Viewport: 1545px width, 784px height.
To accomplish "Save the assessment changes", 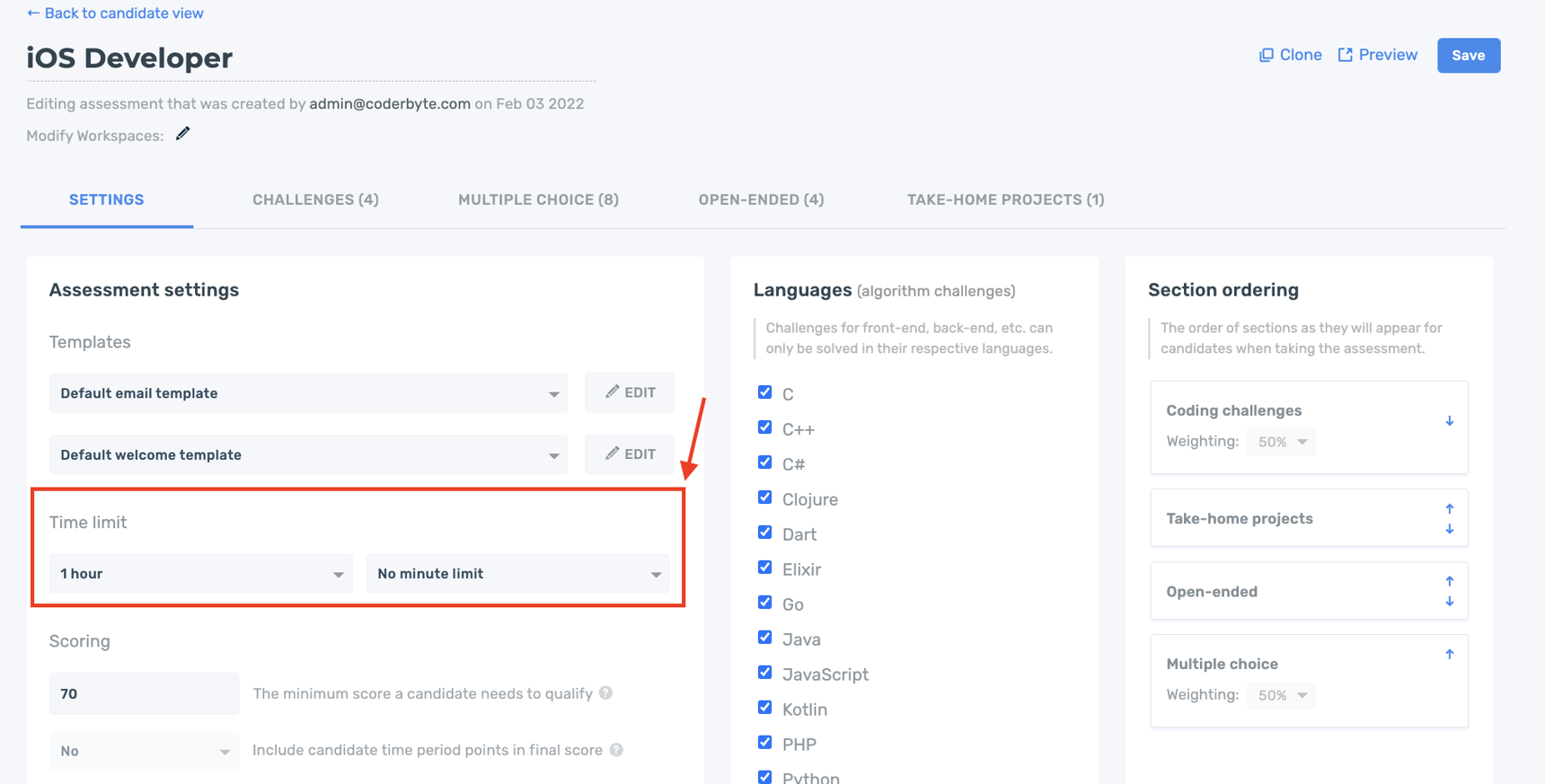I will [1468, 56].
